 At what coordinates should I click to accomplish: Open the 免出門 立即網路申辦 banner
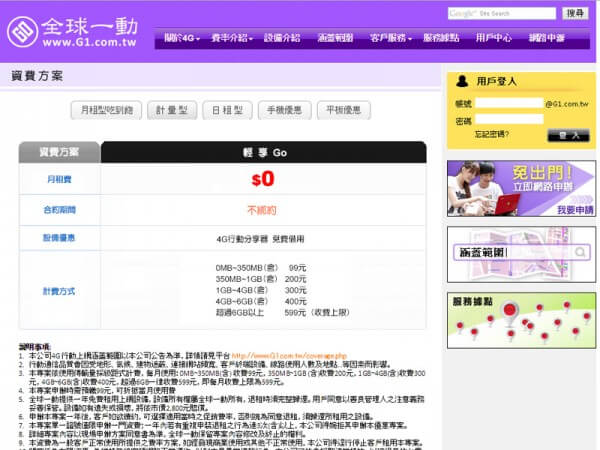521,189
